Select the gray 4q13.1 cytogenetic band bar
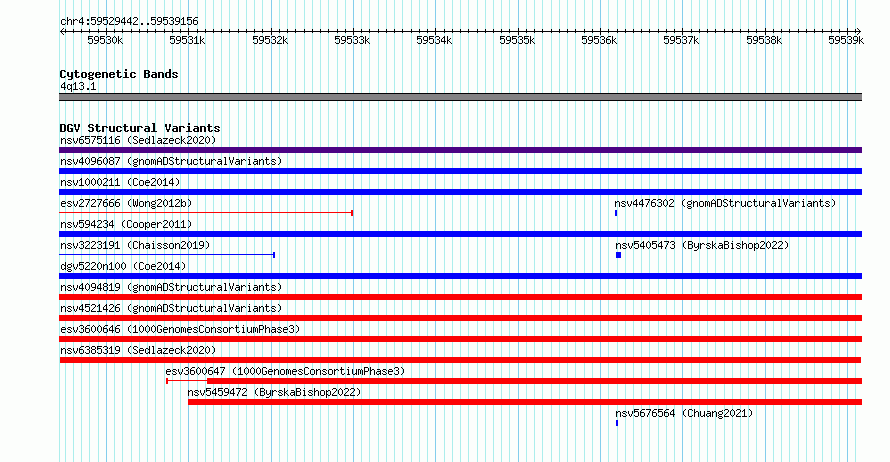Viewport: 890px width, 462px height. pos(460,97)
